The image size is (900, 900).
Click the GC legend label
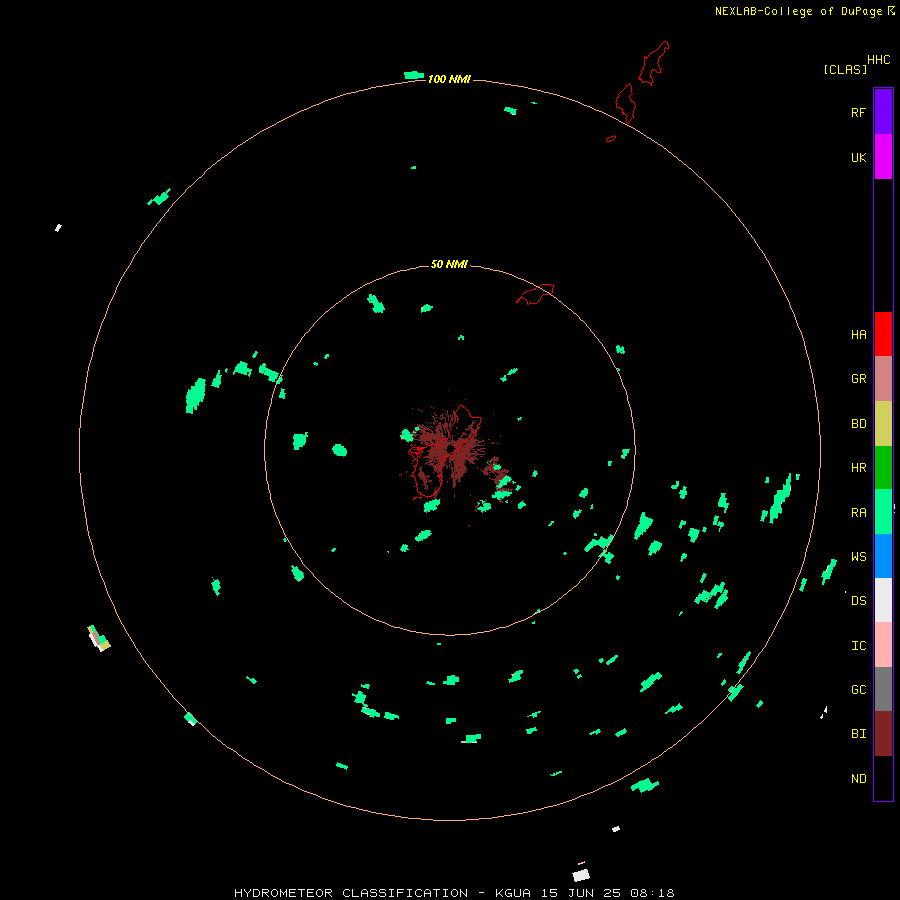[x=858, y=690]
